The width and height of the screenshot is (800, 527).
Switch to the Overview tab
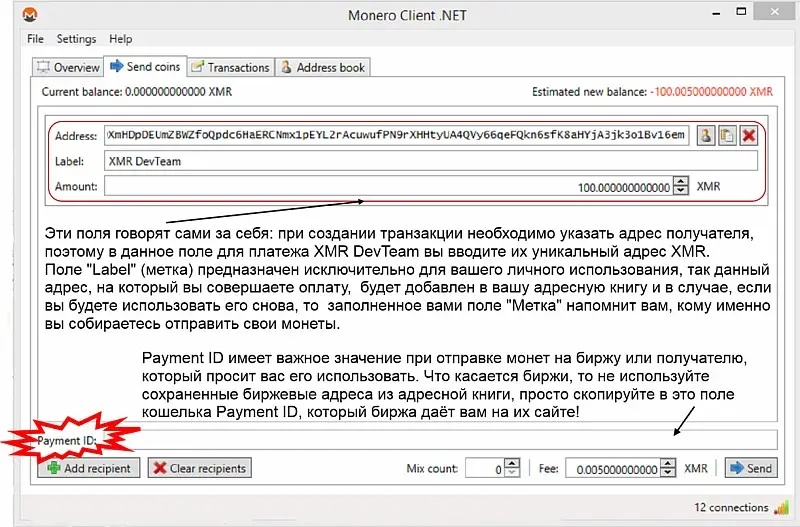click(x=68, y=67)
